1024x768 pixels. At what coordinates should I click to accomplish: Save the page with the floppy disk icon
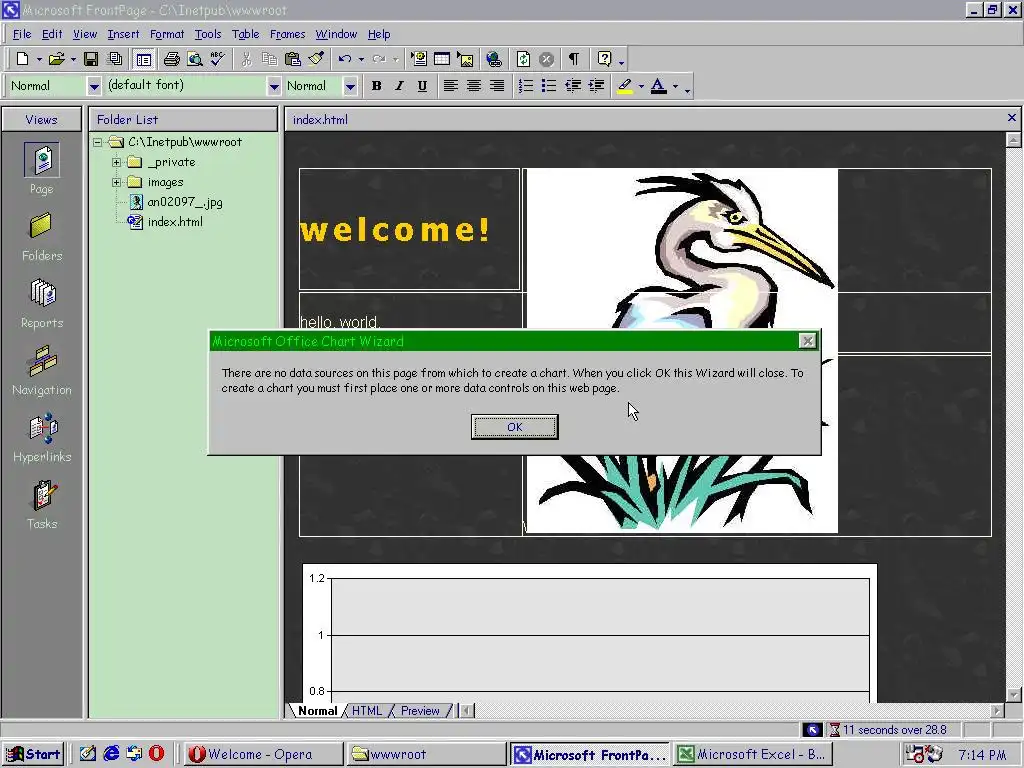91,59
